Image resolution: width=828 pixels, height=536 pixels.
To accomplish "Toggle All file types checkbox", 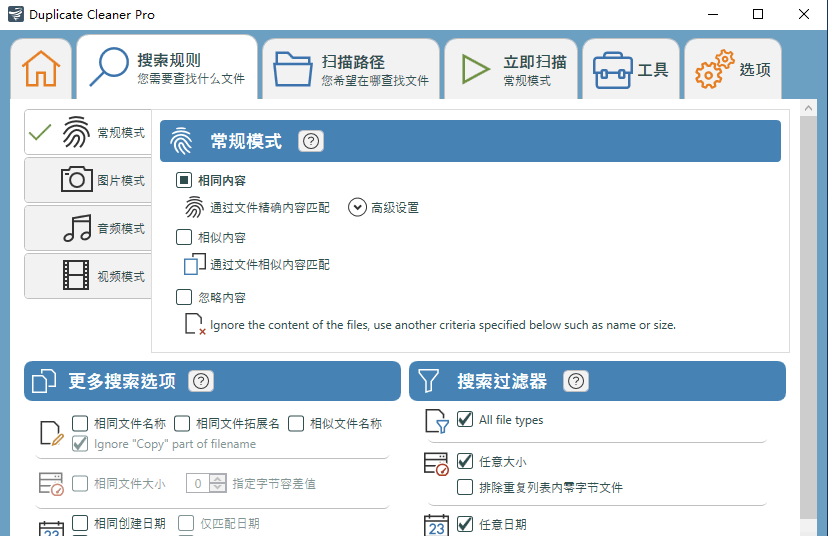I will (x=465, y=419).
